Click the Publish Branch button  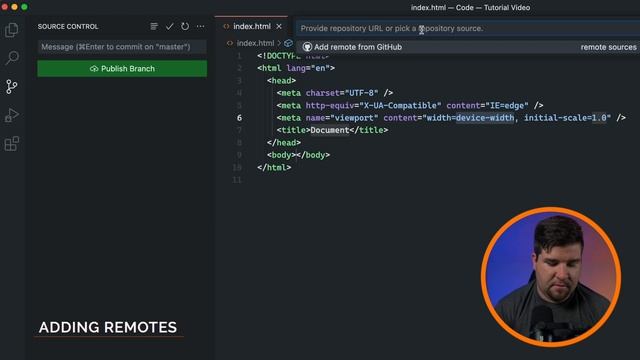point(122,69)
